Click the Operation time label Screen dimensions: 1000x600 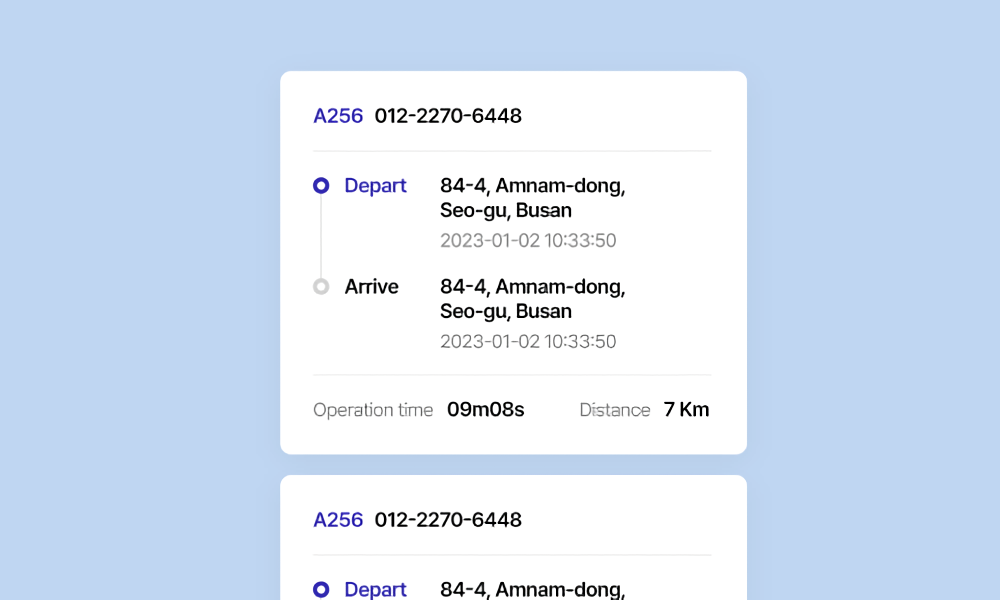coord(373,410)
